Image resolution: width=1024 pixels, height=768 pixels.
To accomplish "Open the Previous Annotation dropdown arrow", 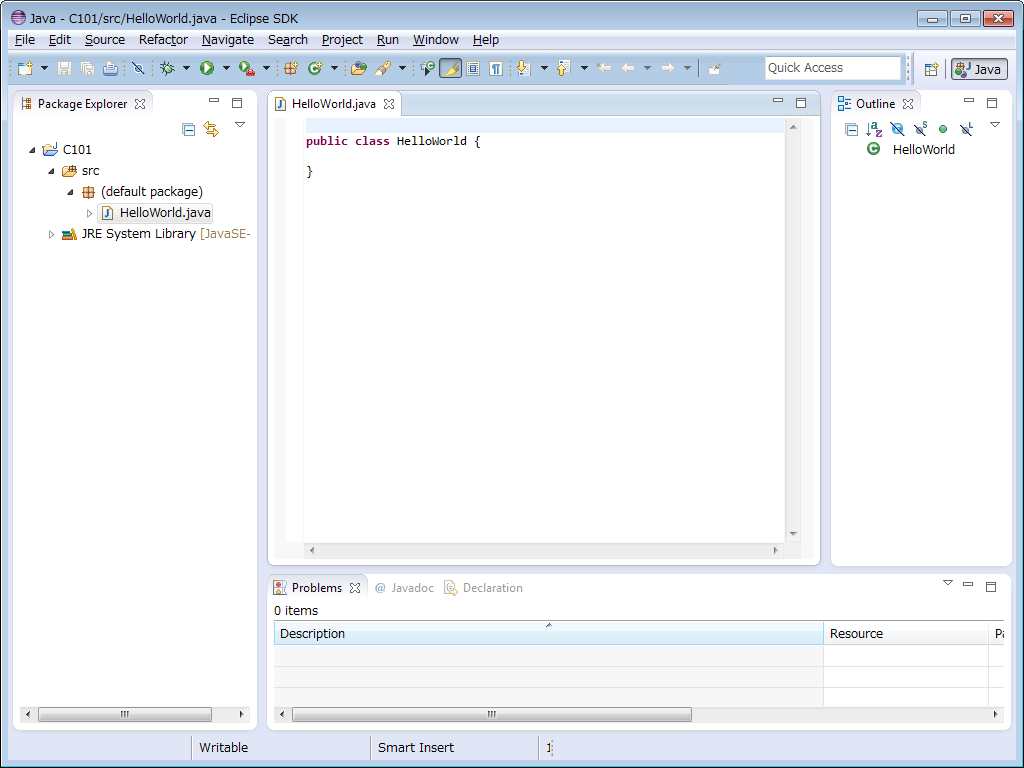I will pos(584,68).
